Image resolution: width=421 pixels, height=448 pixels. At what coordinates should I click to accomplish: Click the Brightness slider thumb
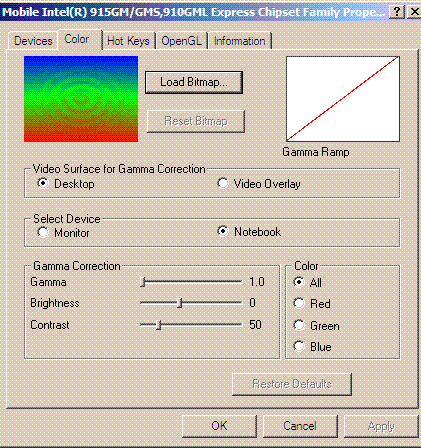[x=180, y=303]
